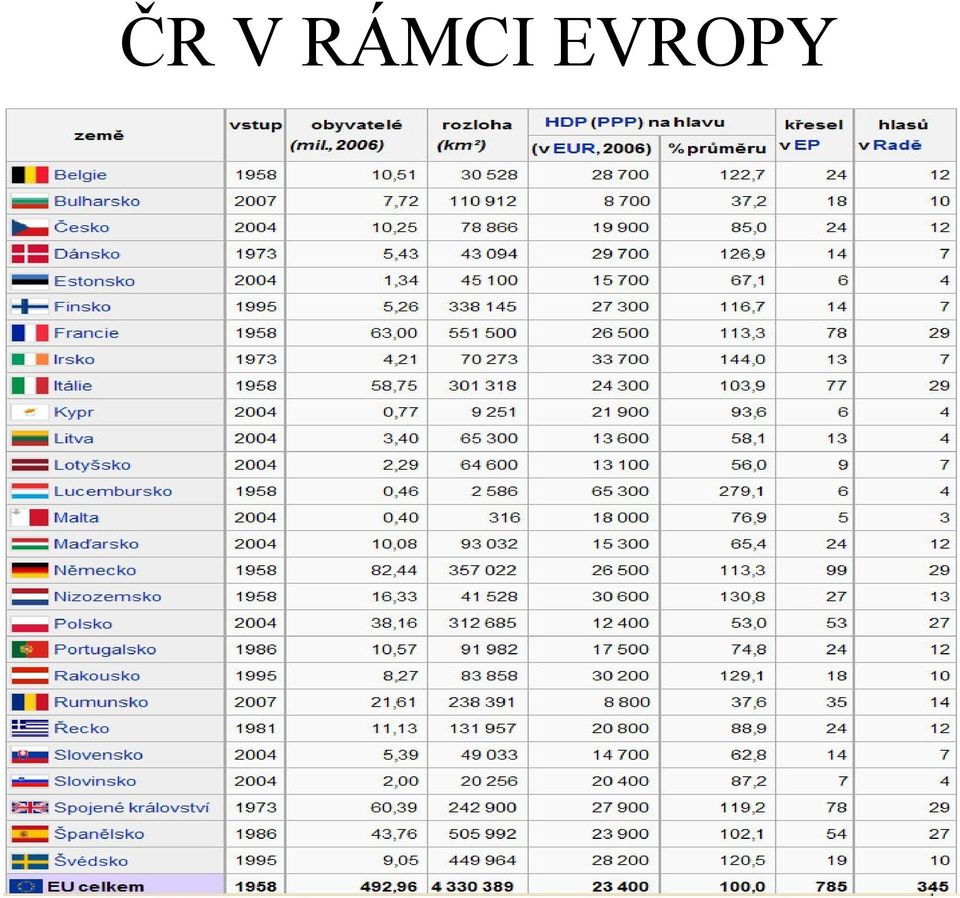
Task: Click the HDP link in header
Action: point(566,122)
